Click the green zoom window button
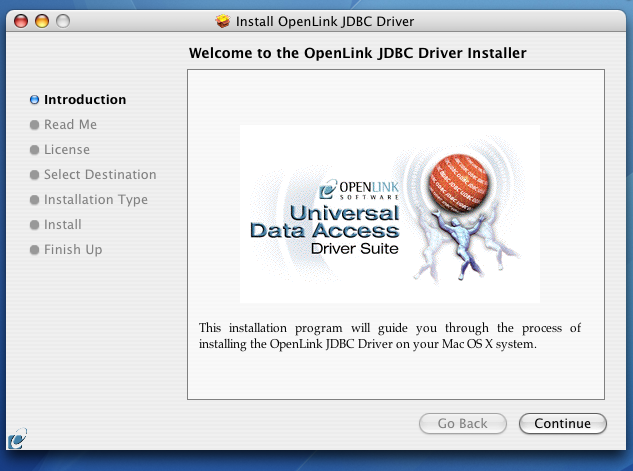 coord(63,20)
